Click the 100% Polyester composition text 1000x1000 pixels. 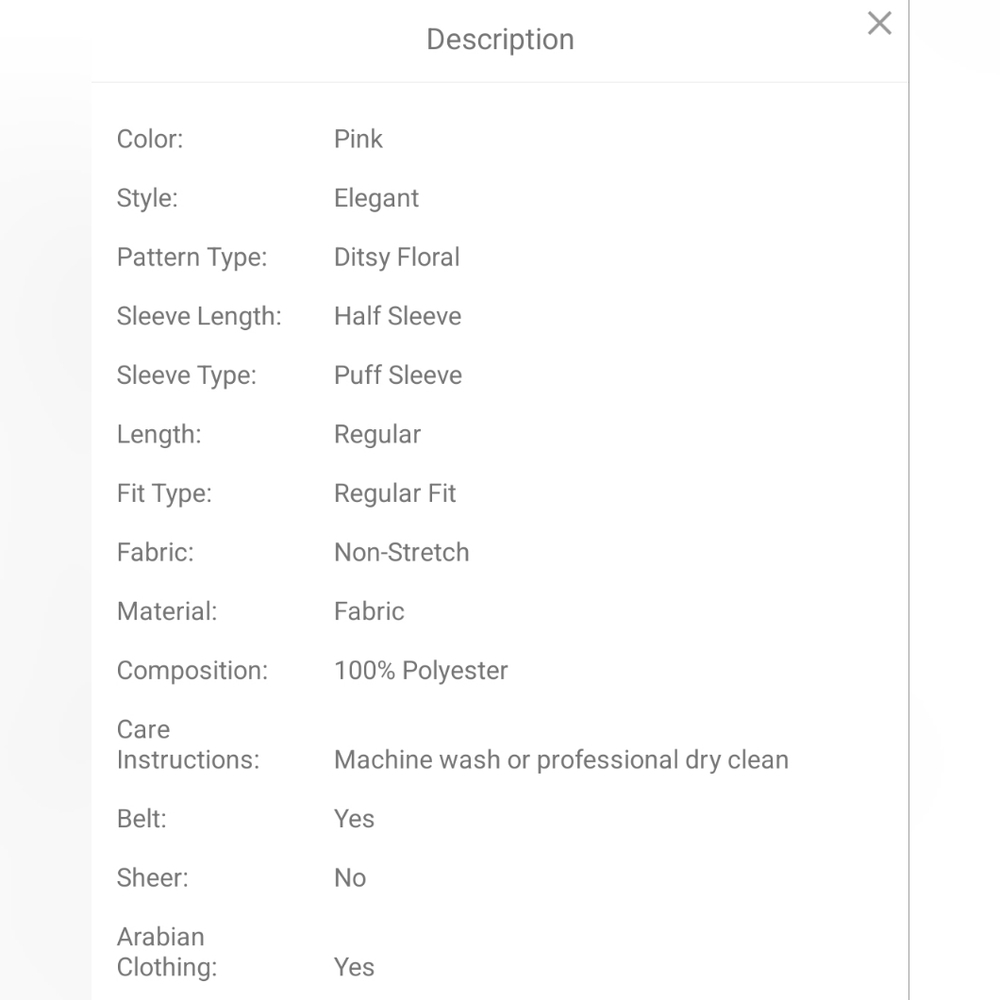point(421,671)
